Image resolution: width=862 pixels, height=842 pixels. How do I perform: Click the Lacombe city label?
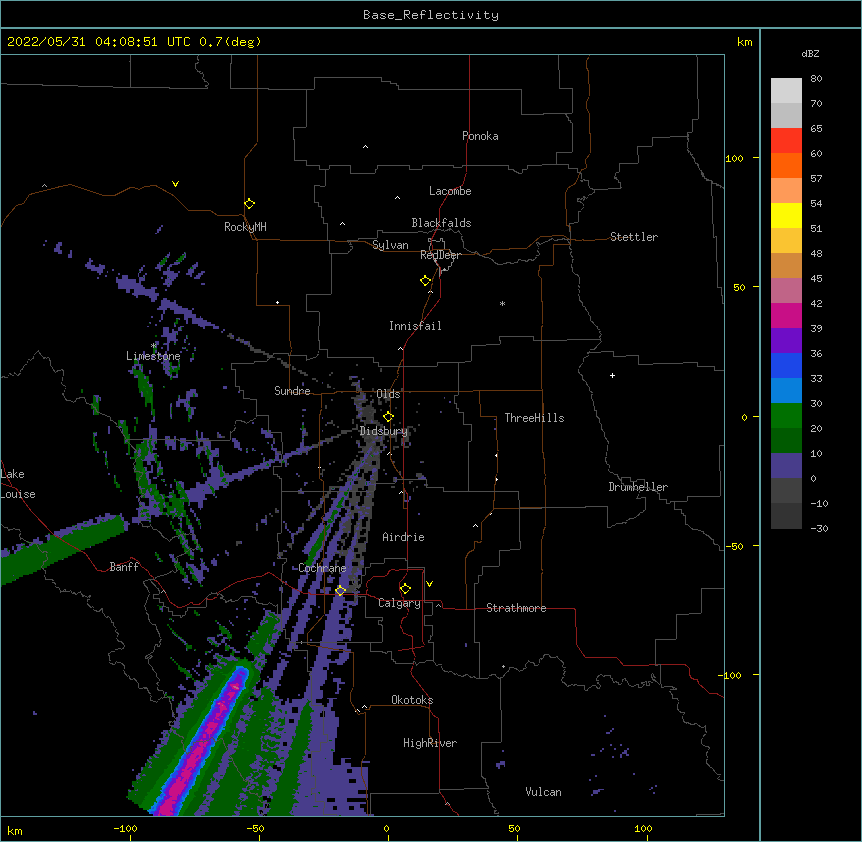(450, 191)
